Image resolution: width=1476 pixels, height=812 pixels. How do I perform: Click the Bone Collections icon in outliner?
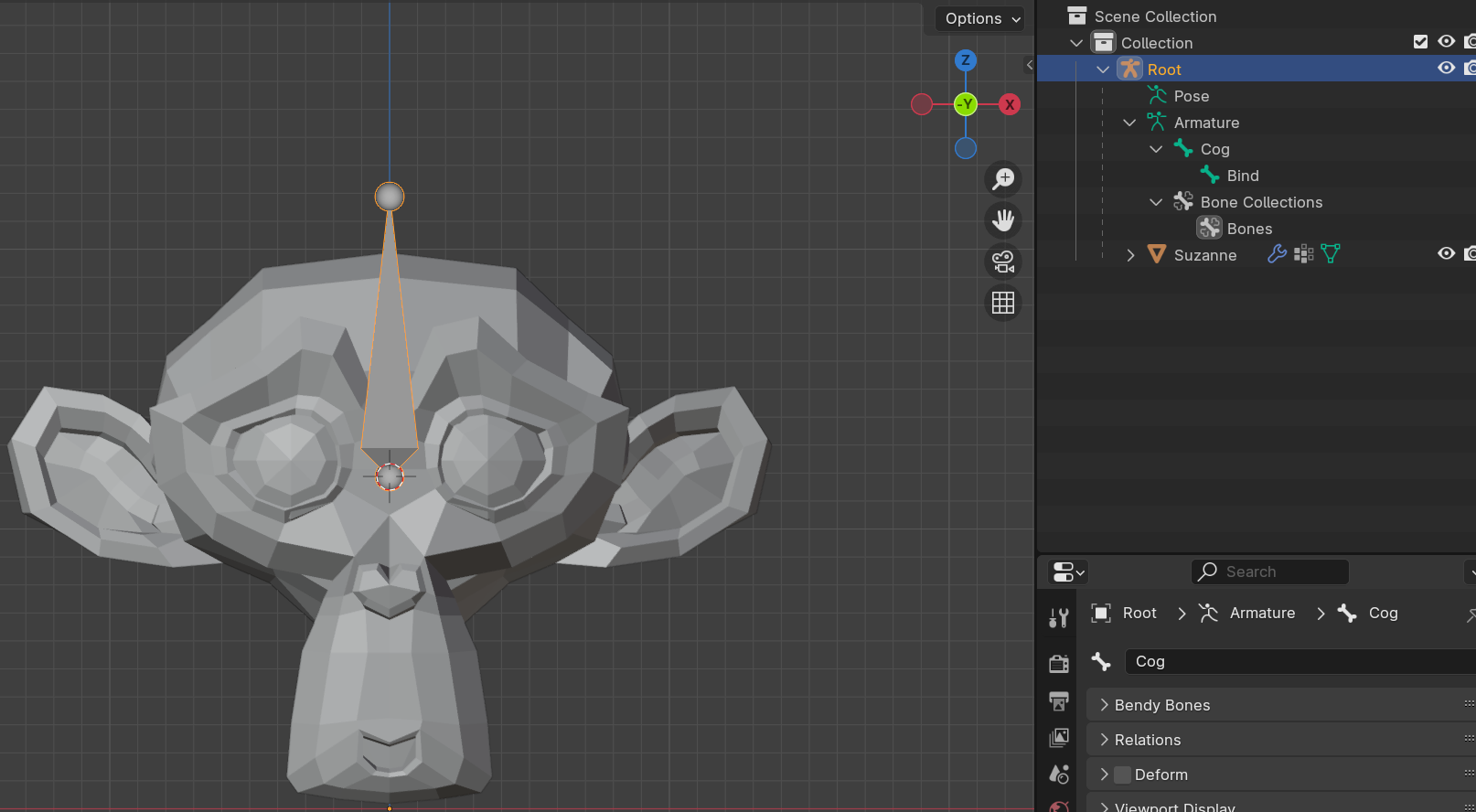(1183, 201)
